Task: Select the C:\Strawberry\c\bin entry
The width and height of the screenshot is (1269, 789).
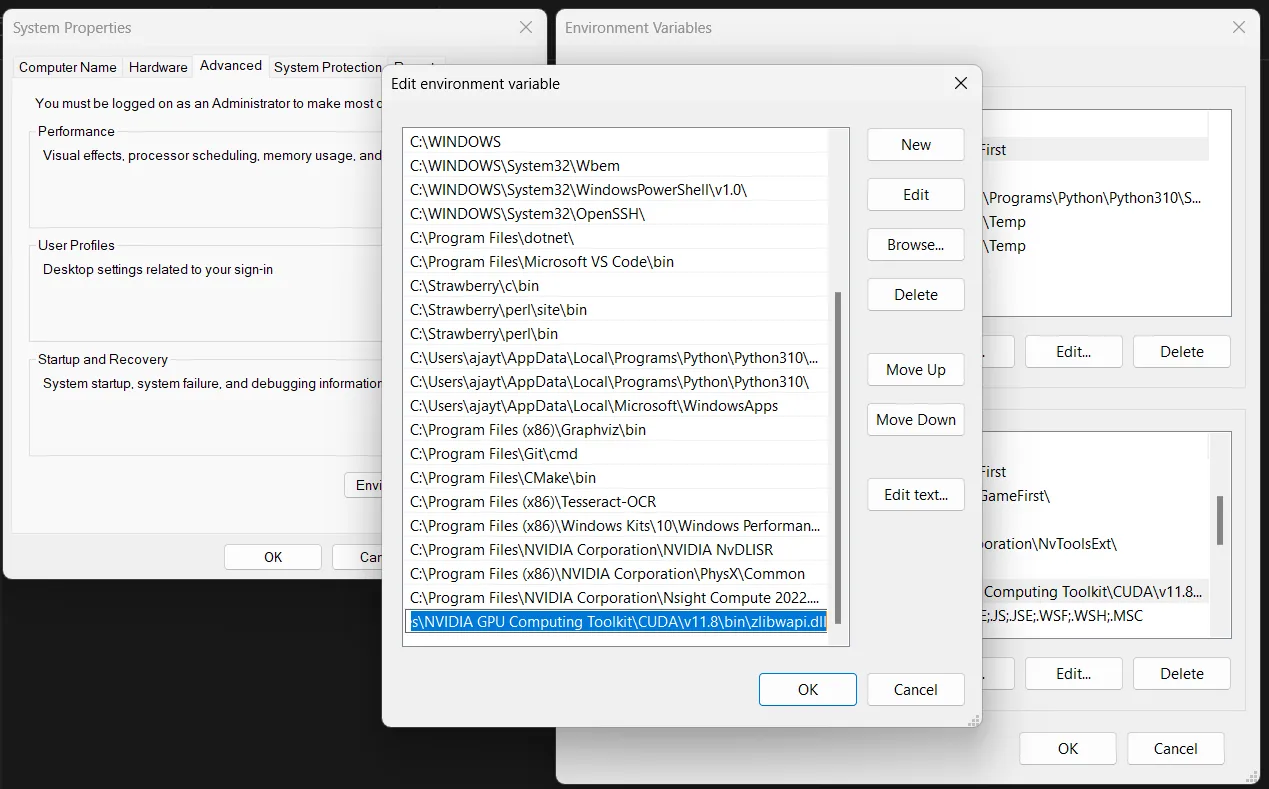Action: [617, 286]
